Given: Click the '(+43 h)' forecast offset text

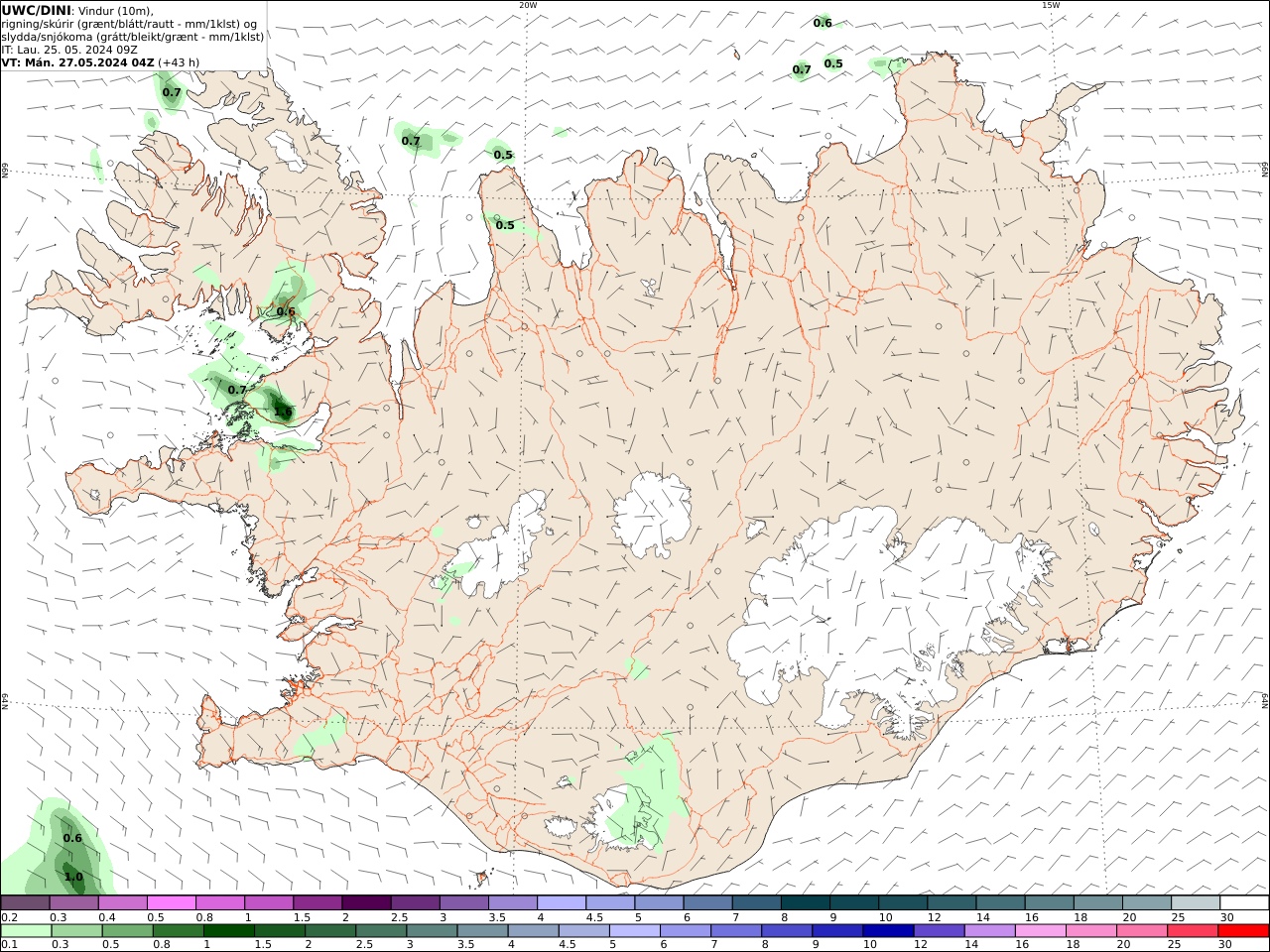Looking at the screenshot, I should [x=179, y=62].
